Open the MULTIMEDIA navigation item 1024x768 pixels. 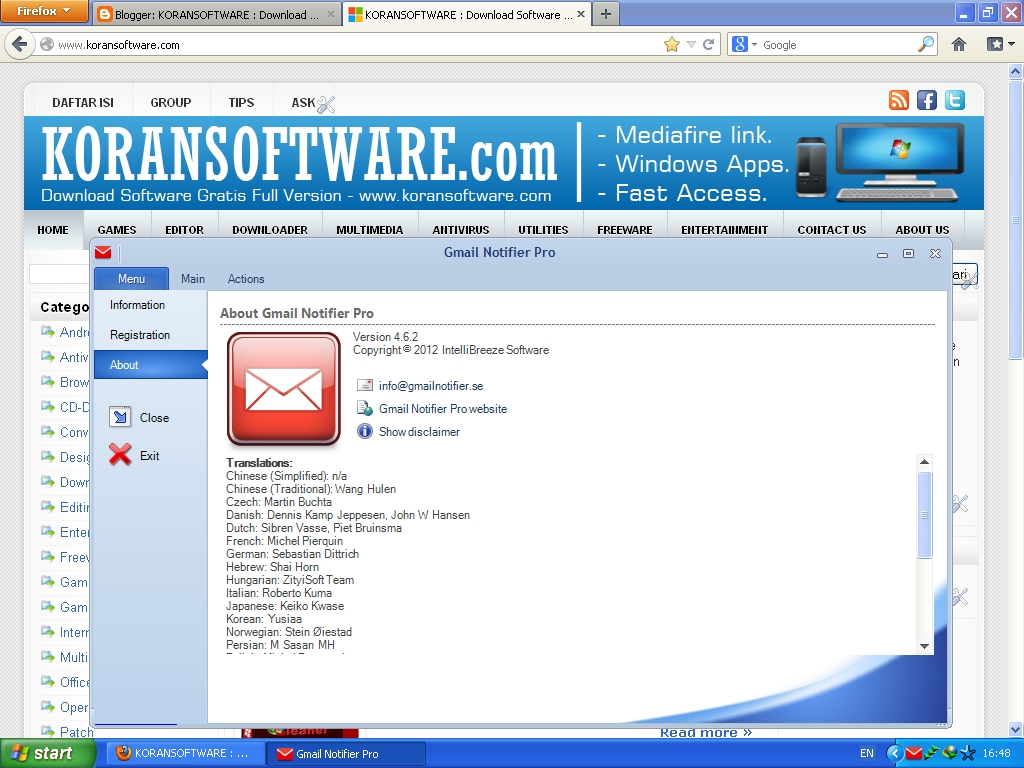370,230
